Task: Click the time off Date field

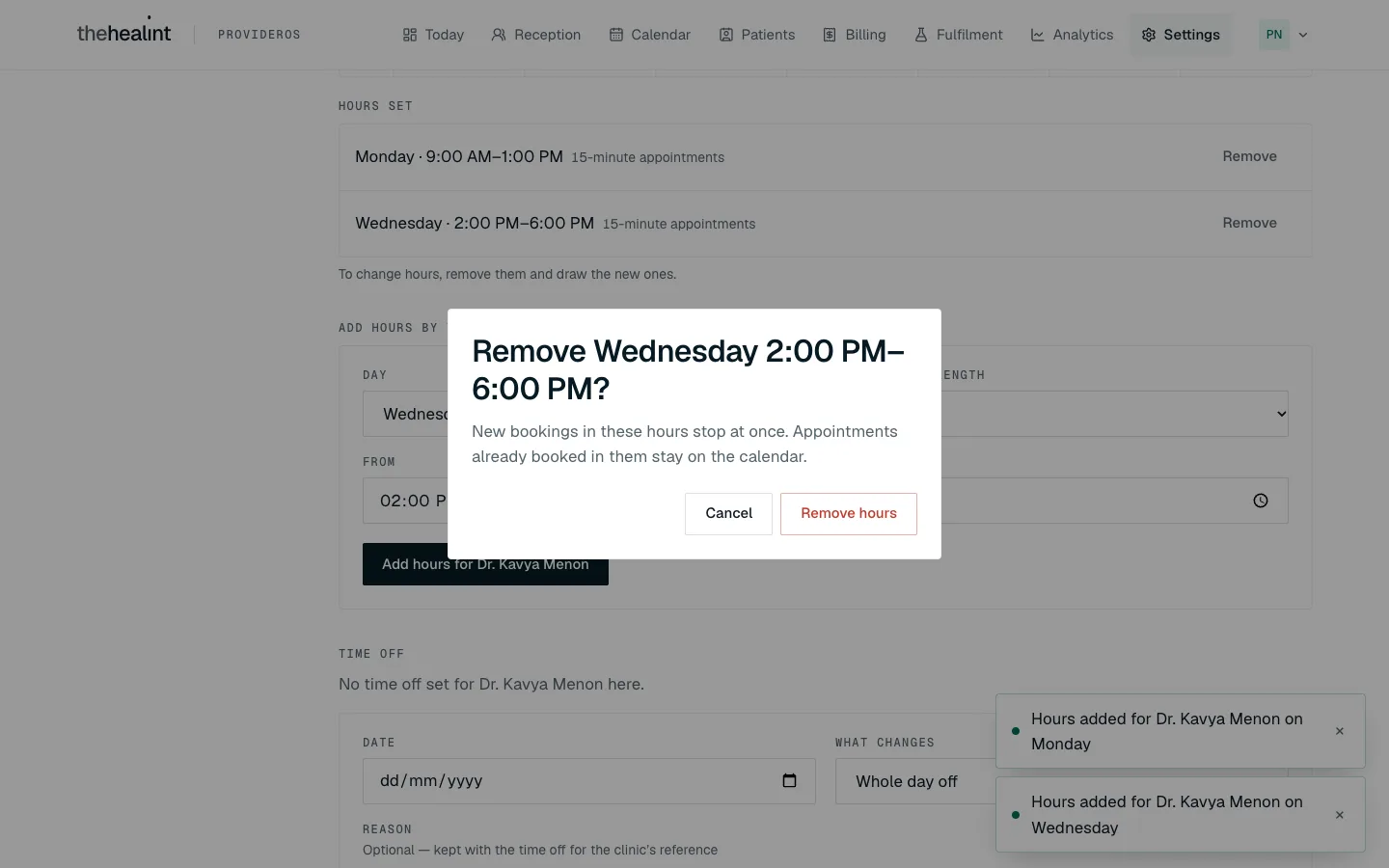Action: tap(588, 781)
